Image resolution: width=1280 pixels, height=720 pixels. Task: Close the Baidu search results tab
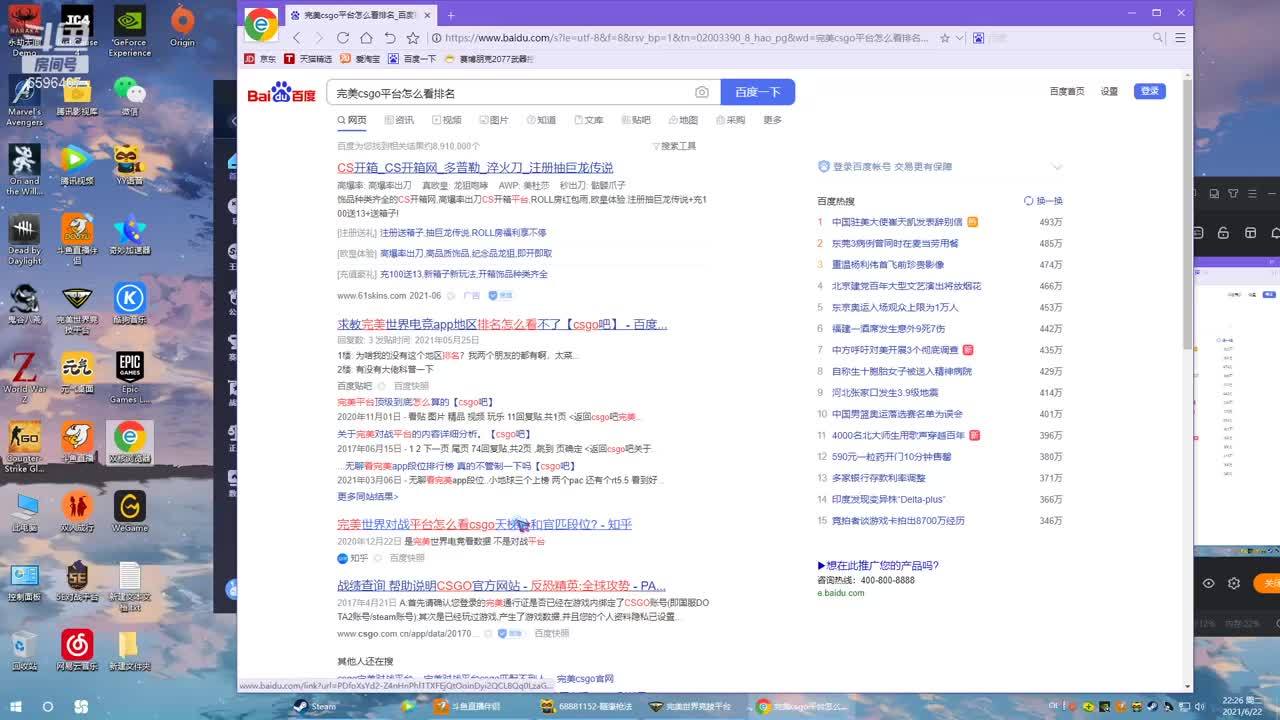(x=428, y=15)
